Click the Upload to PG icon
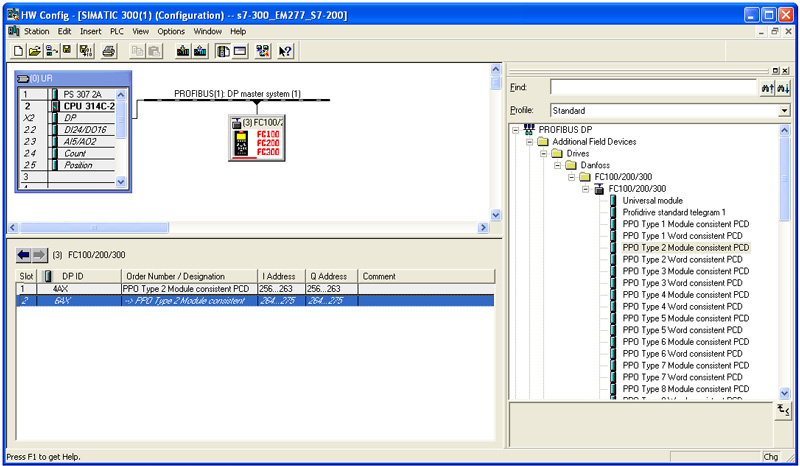The image size is (800, 466). (201, 51)
